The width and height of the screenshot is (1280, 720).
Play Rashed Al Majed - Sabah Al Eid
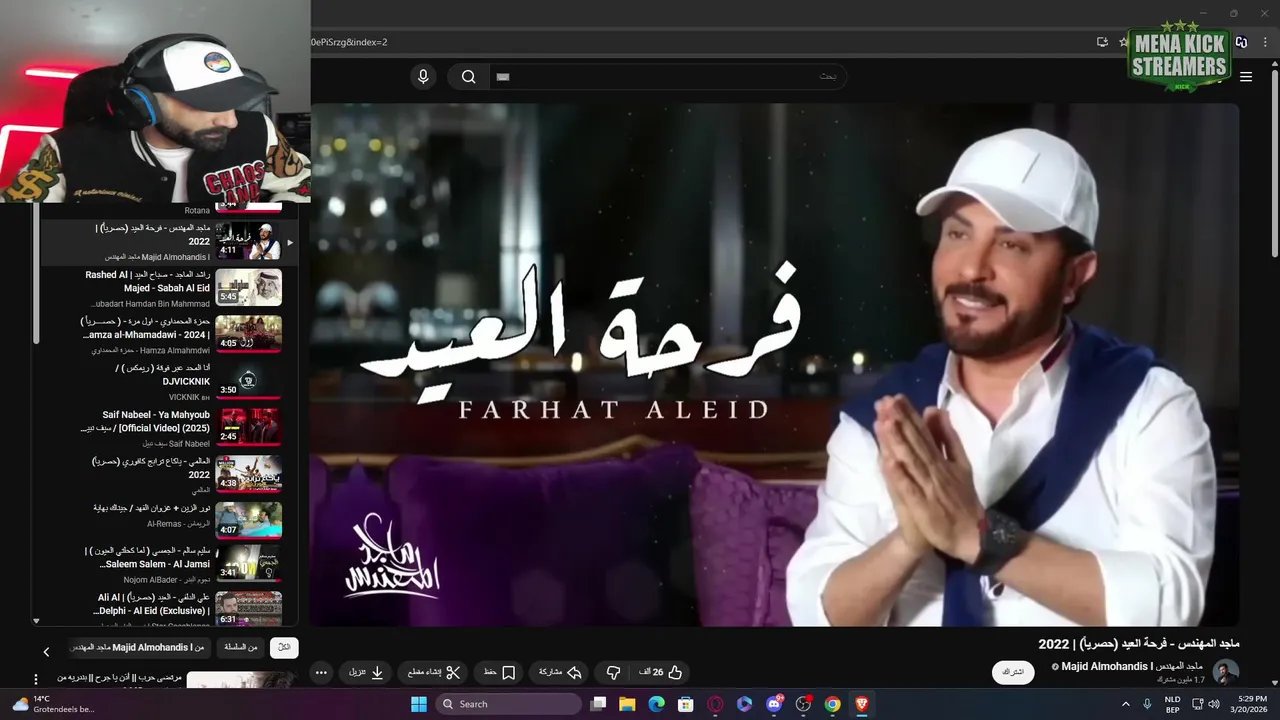(249, 287)
